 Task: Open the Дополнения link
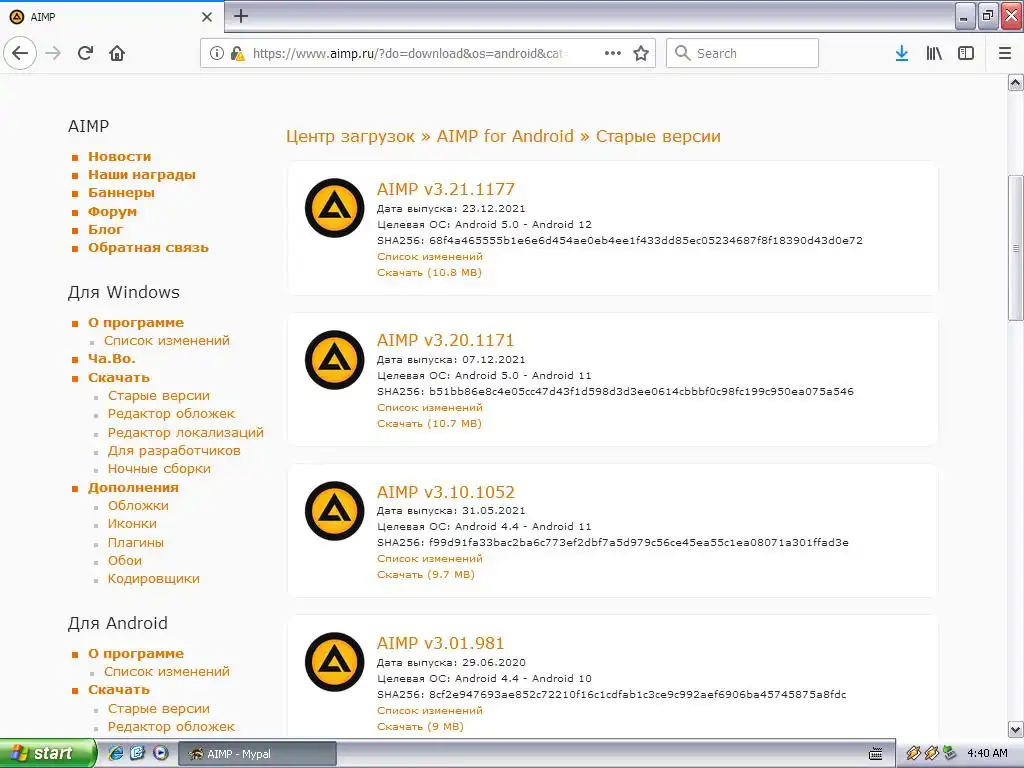(133, 487)
